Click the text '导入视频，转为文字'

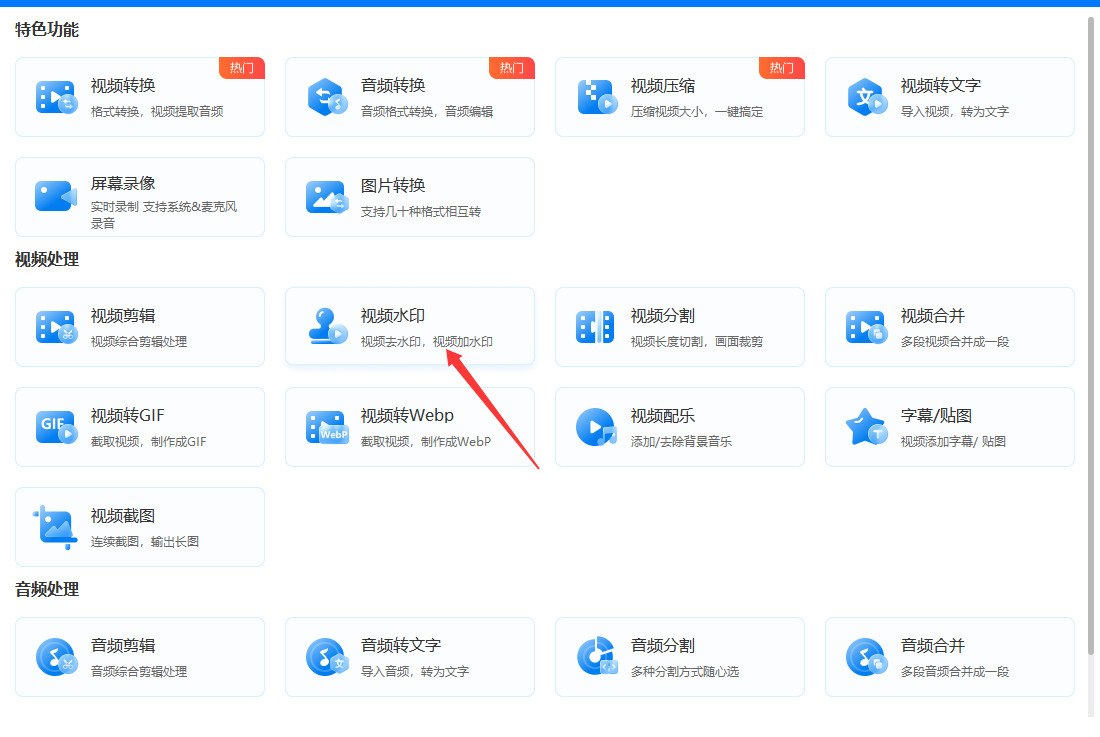click(955, 111)
